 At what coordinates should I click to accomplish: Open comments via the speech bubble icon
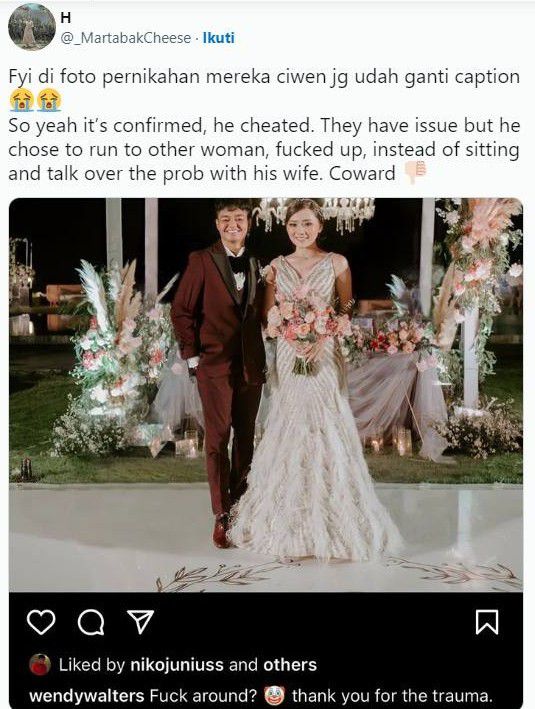click(91, 623)
